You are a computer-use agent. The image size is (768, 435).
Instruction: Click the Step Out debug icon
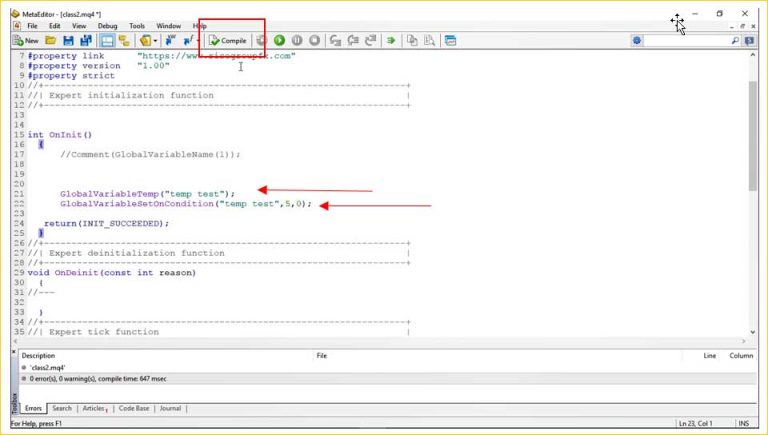pyautogui.click(x=371, y=41)
